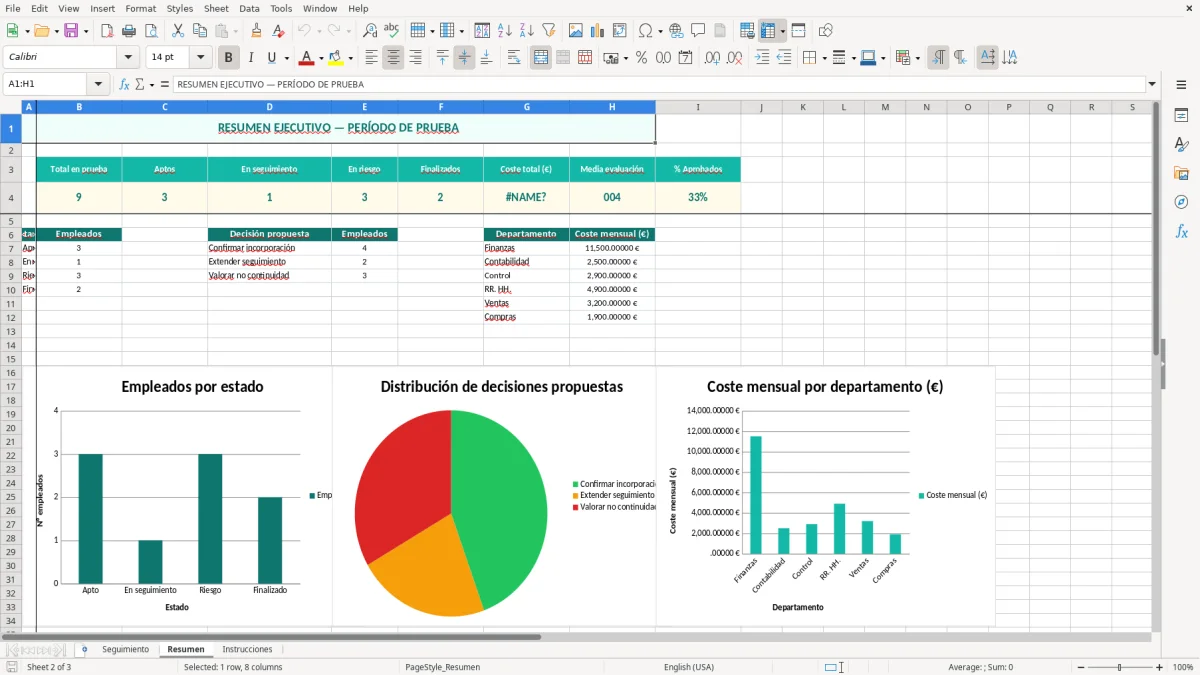Open Print Preview from the toolbar
Viewport: 1200px width, 675px height.
[x=151, y=31]
